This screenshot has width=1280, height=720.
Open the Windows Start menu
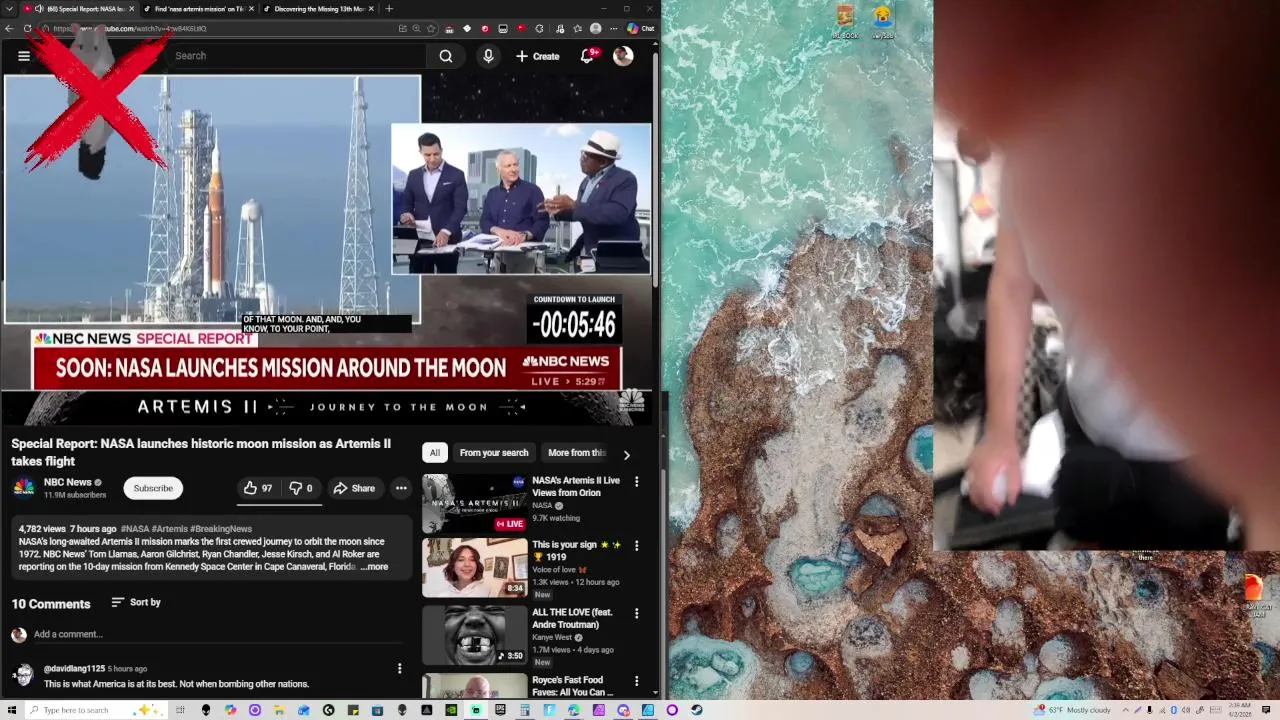point(11,710)
